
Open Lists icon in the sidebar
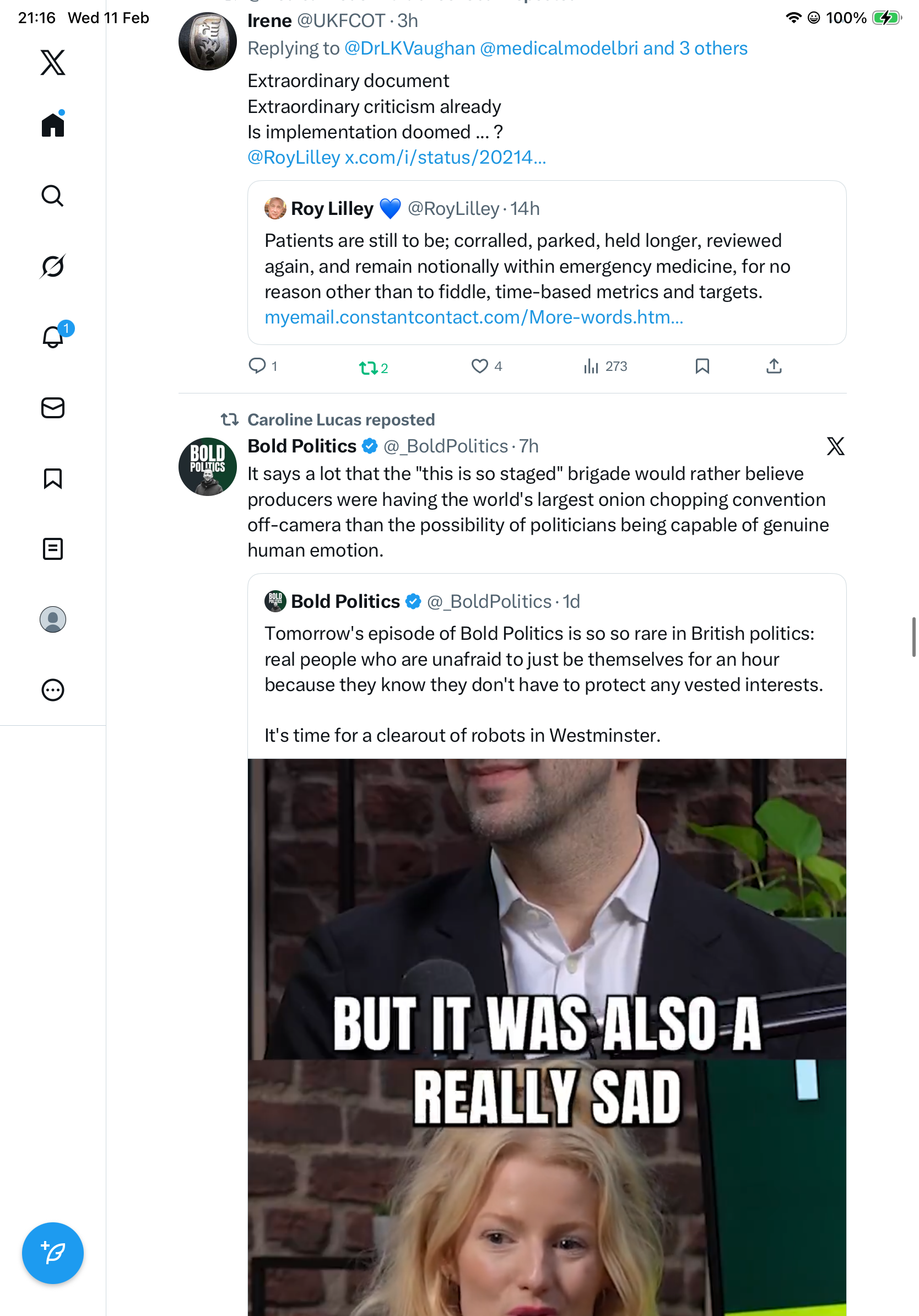(x=53, y=549)
